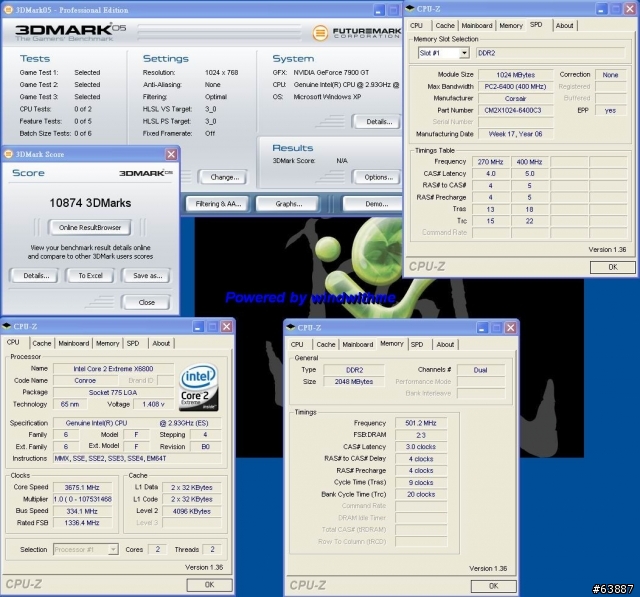Minimize the CPU-Z Memory window
640x597 pixels.
482,328
